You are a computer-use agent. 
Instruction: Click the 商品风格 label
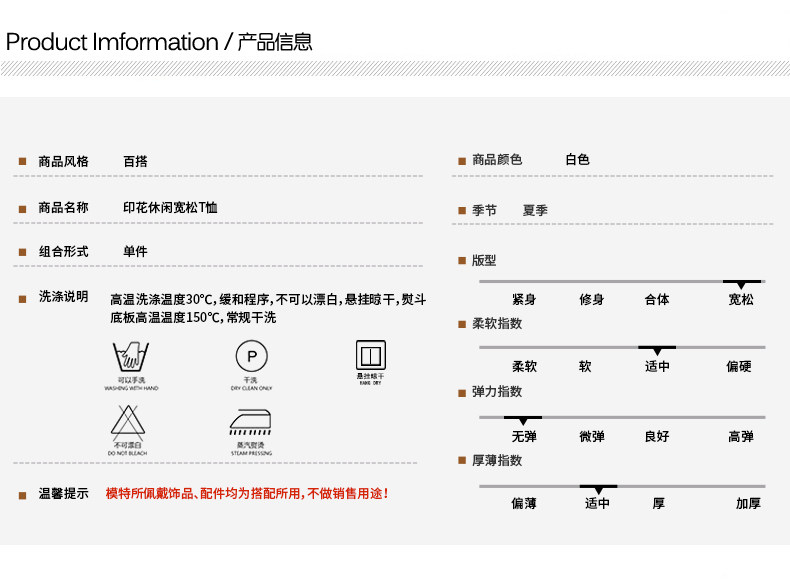coord(63,161)
